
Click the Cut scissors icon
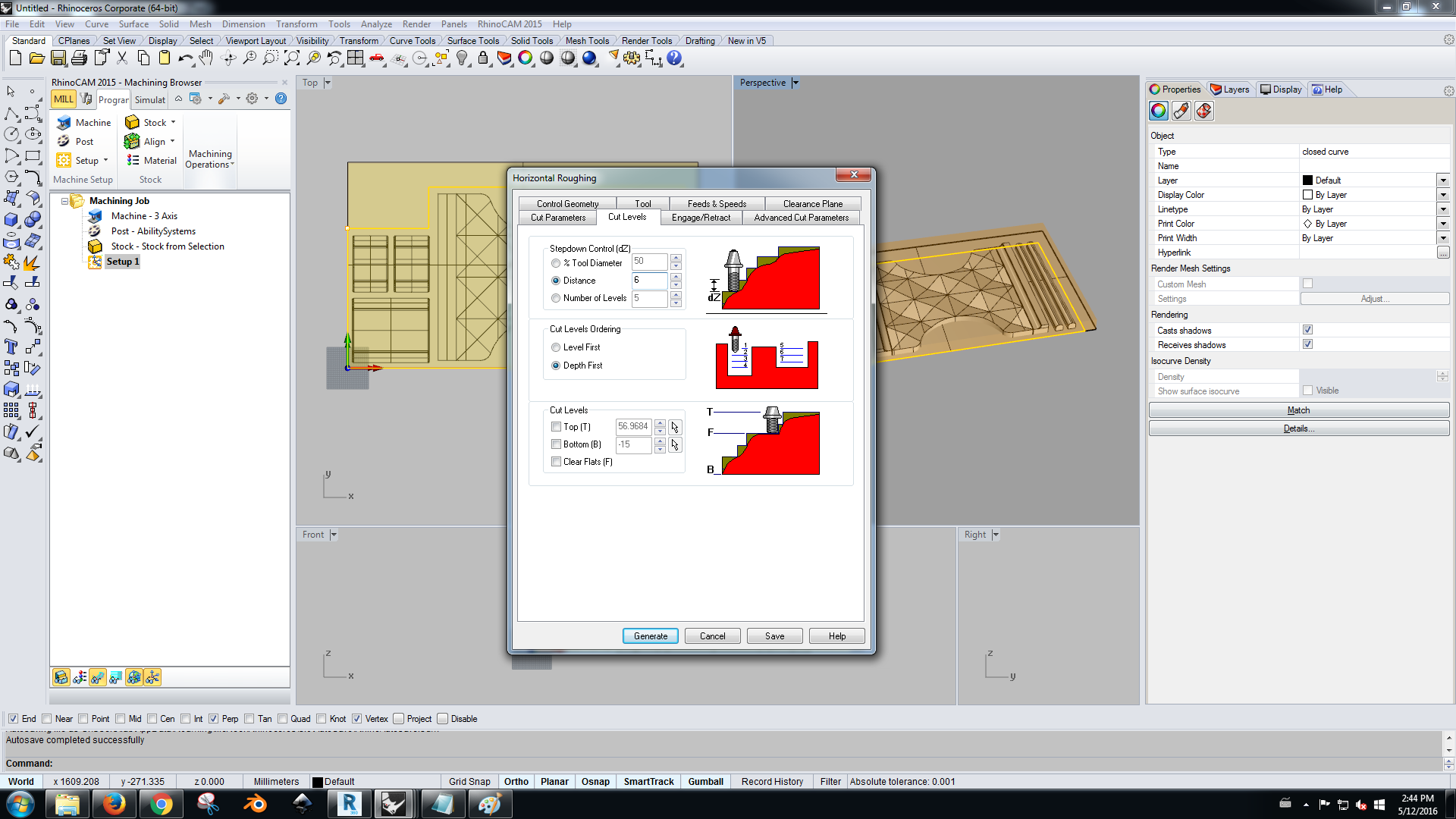122,58
